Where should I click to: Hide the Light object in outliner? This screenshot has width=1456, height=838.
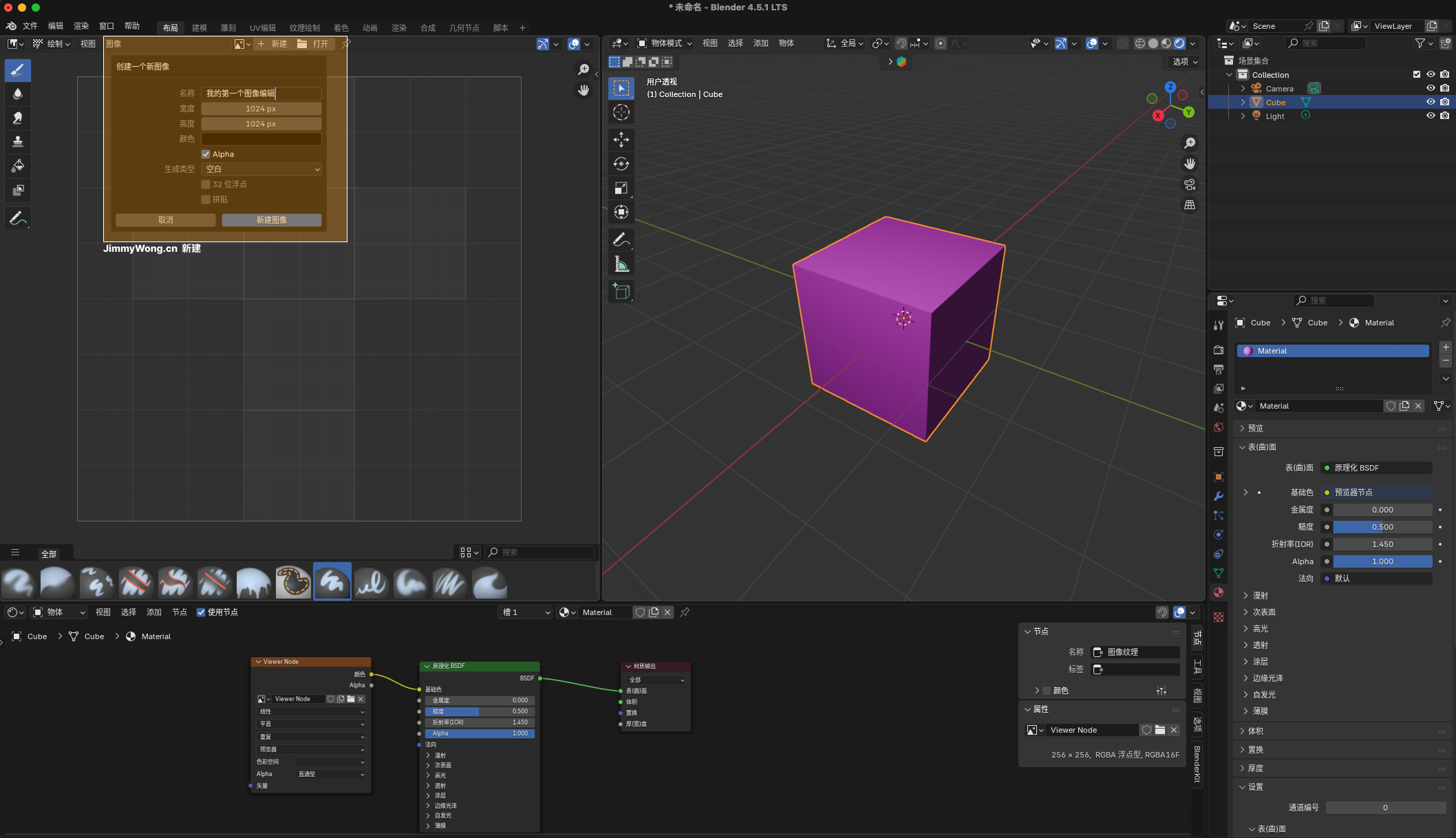pyautogui.click(x=1431, y=116)
